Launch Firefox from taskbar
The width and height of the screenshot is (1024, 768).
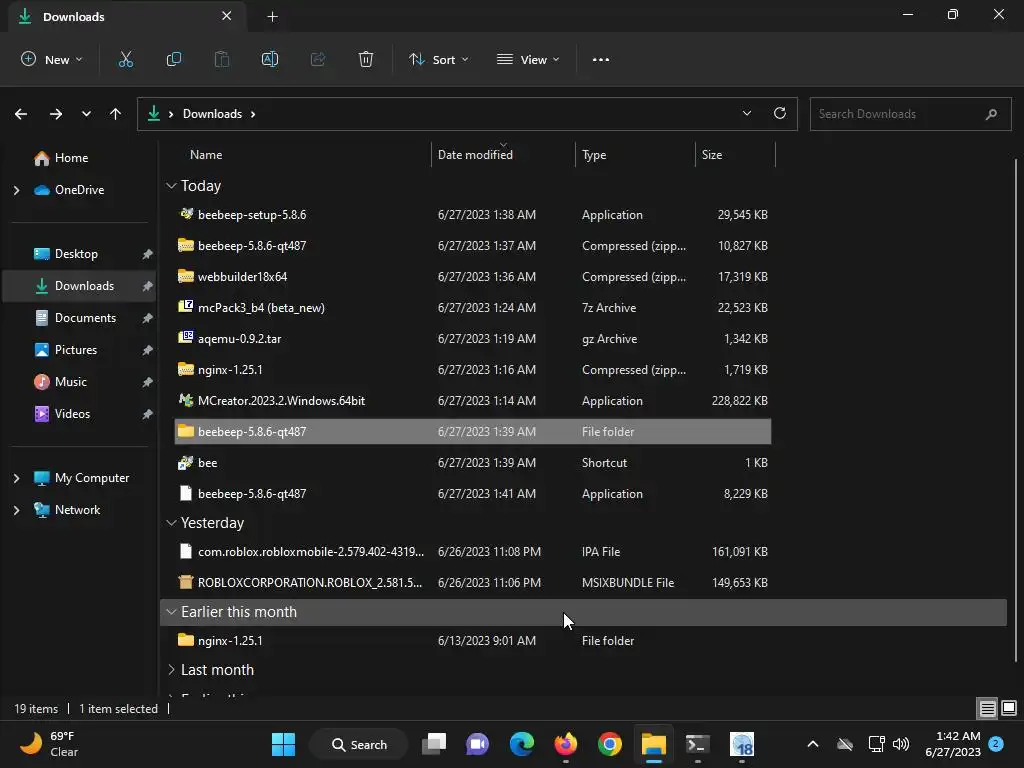[x=566, y=744]
